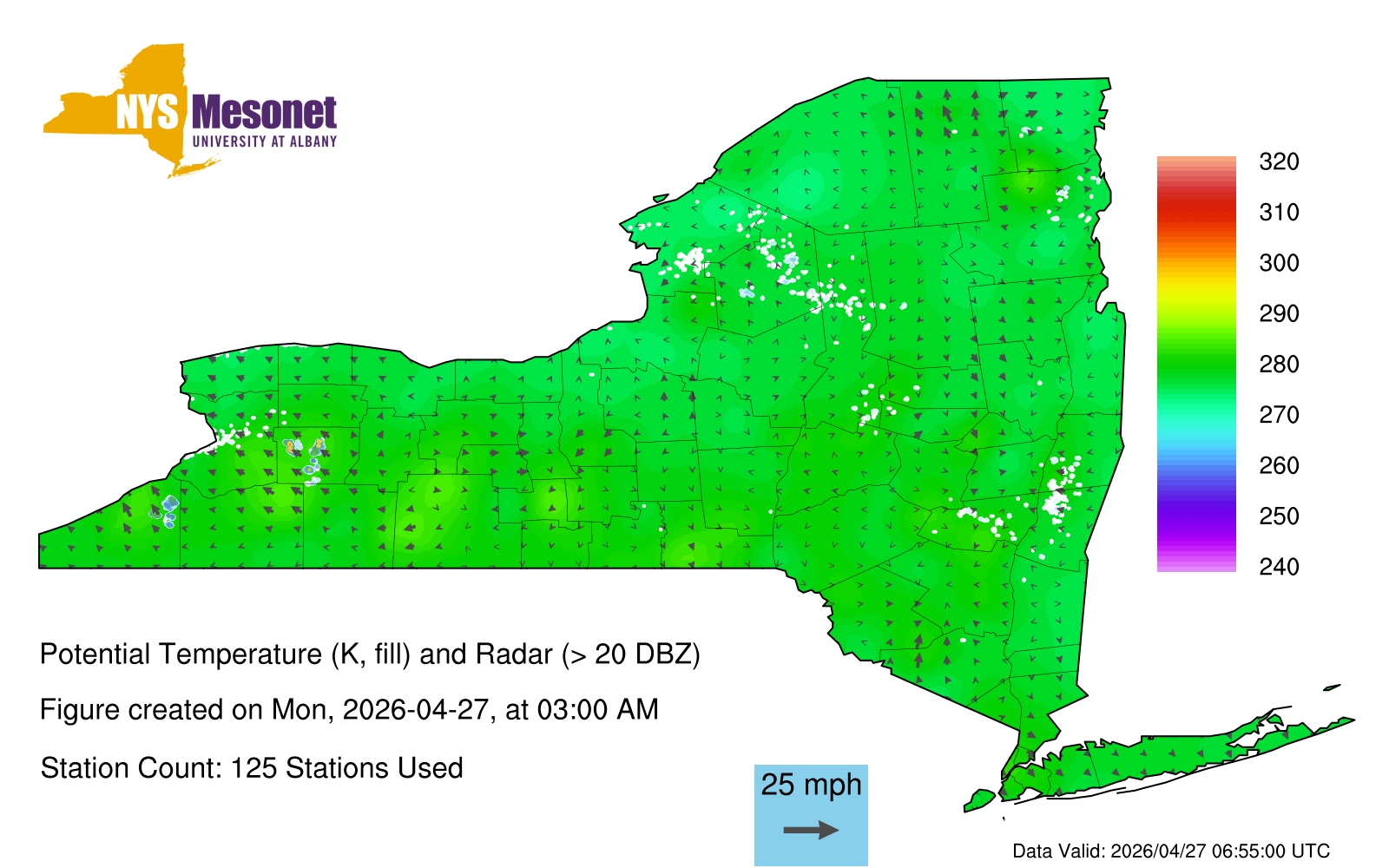Click the 320 label on the temperature scale
The width and height of the screenshot is (1389, 868).
(1278, 162)
